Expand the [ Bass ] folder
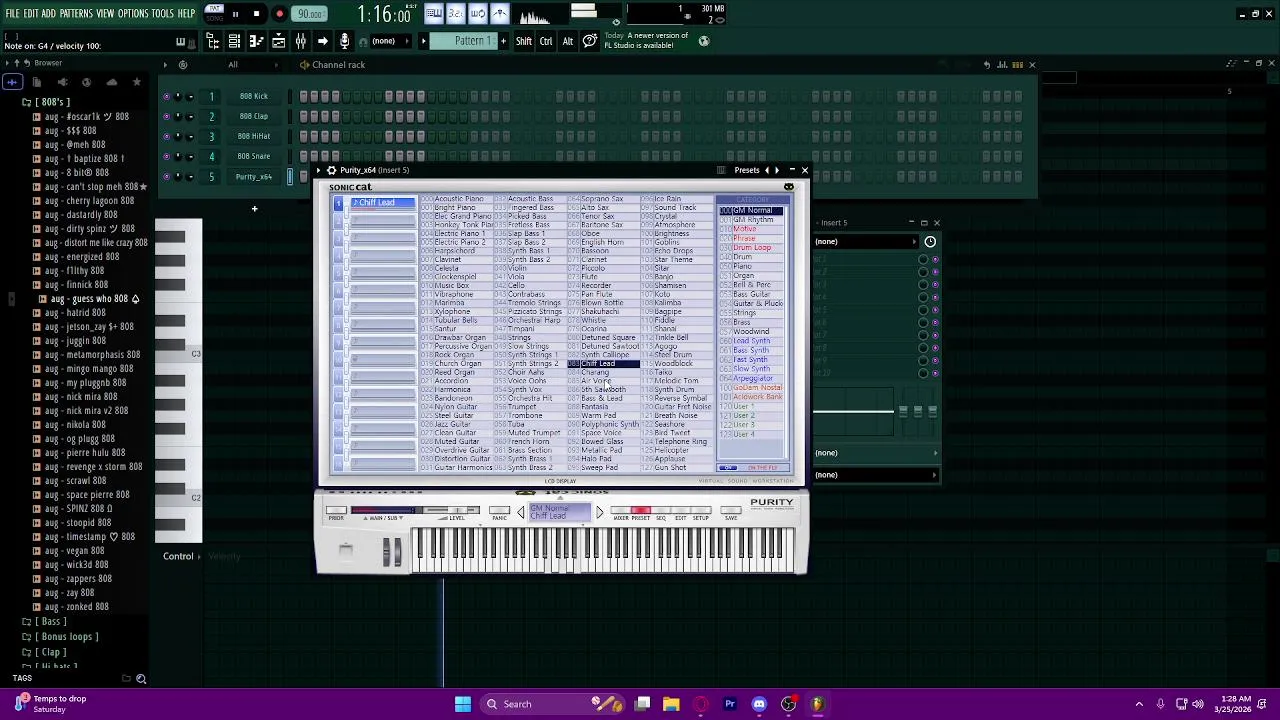The height and width of the screenshot is (720, 1280). [44, 622]
